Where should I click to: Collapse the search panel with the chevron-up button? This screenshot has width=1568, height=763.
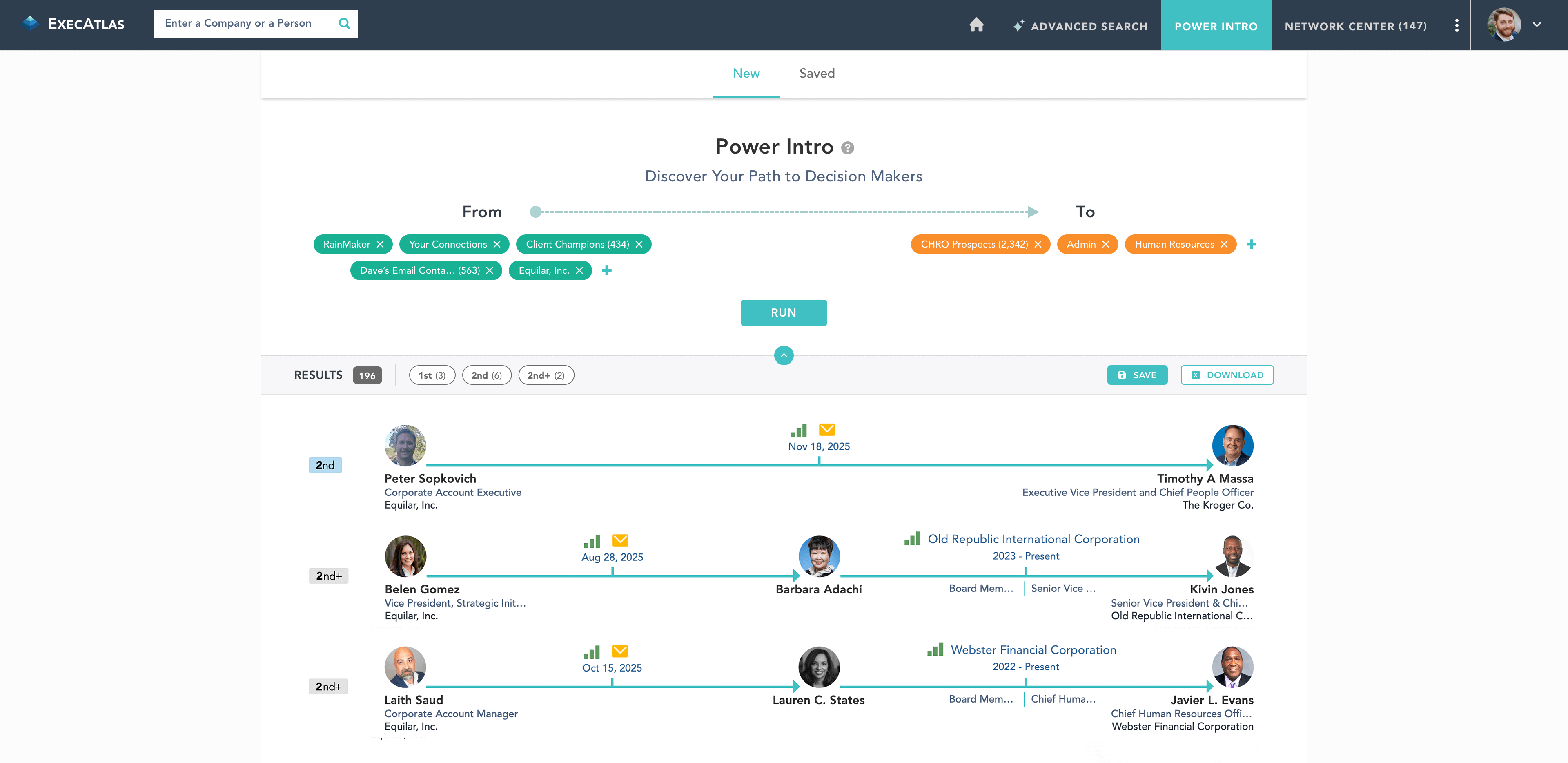(784, 355)
